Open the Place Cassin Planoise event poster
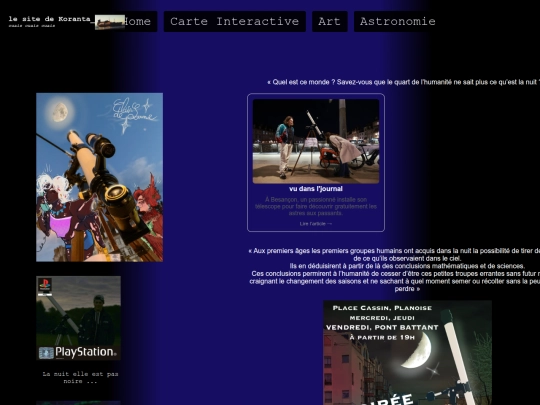This screenshot has height=405, width=540. coord(407,353)
